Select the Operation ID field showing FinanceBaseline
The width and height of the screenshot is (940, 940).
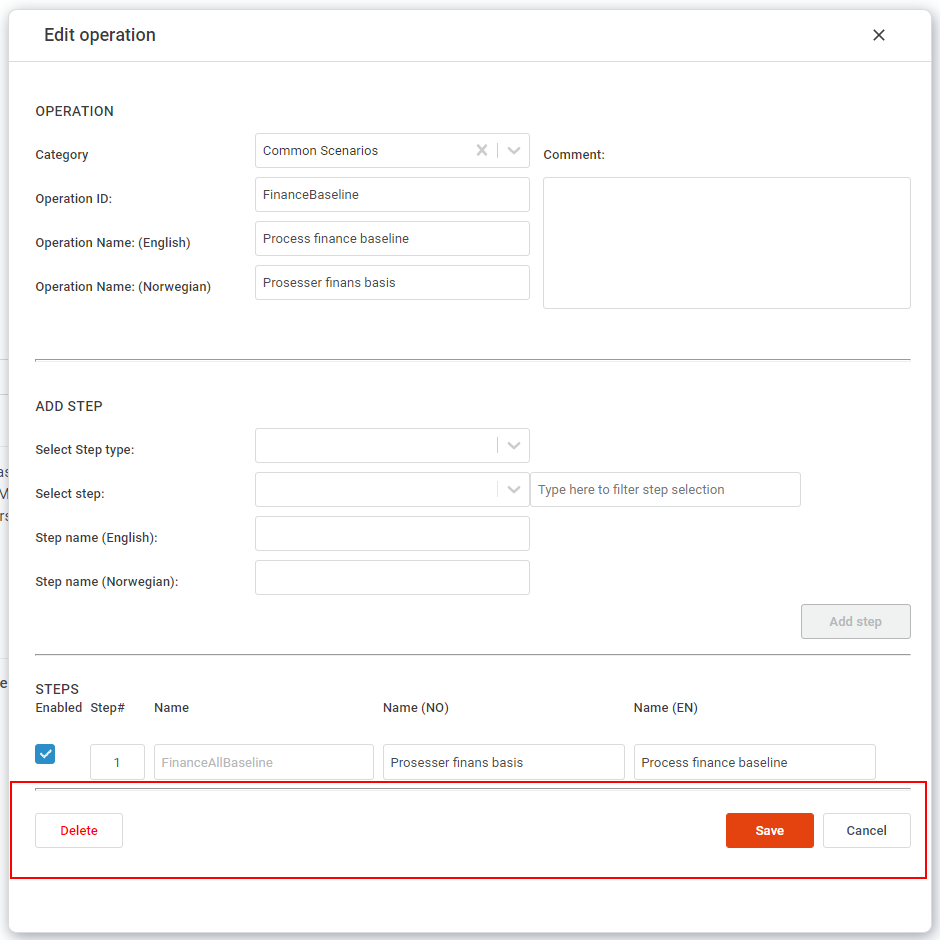coord(392,194)
